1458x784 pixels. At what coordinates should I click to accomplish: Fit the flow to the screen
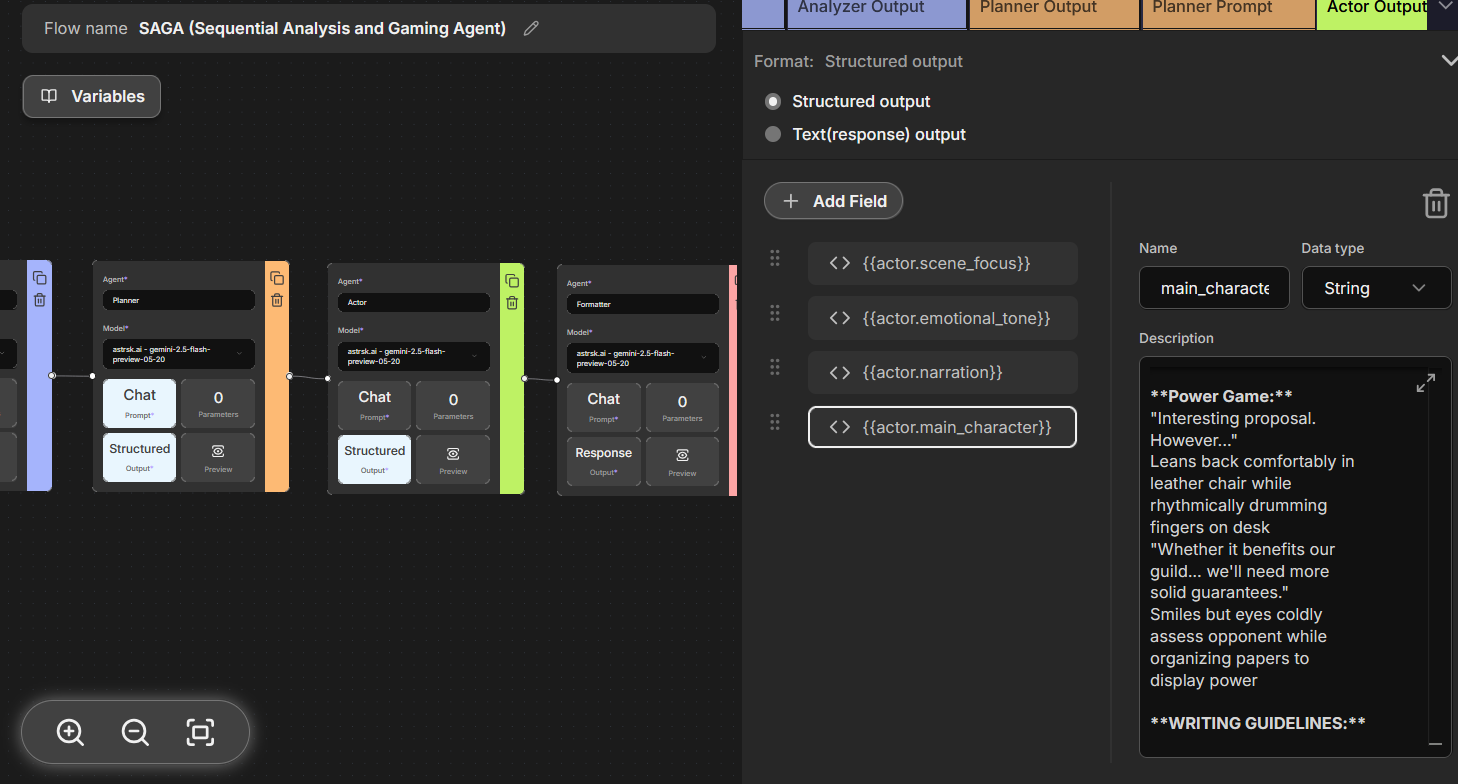[x=200, y=732]
